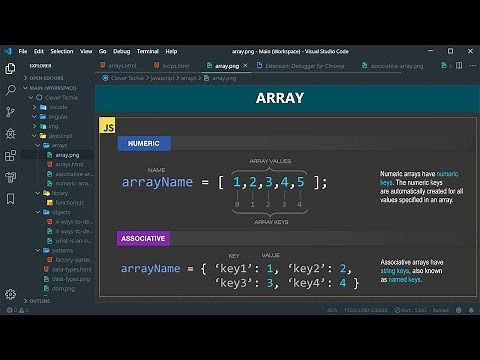Click the feedback smiley in the status bar

click(459, 310)
